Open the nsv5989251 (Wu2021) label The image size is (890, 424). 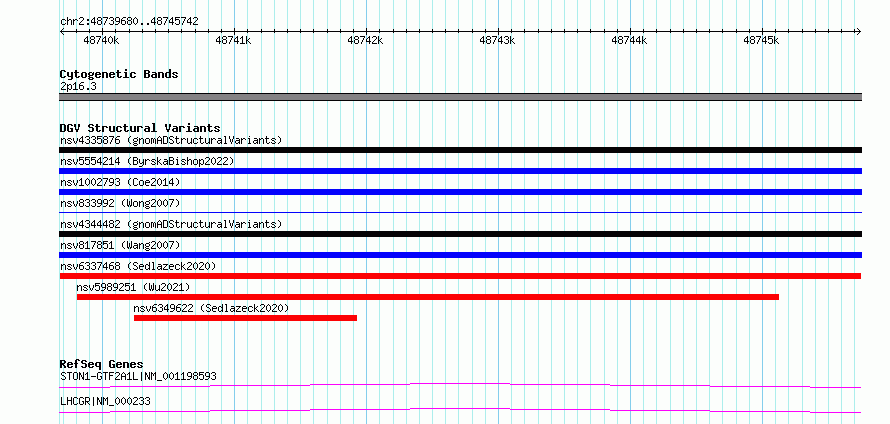tap(133, 287)
